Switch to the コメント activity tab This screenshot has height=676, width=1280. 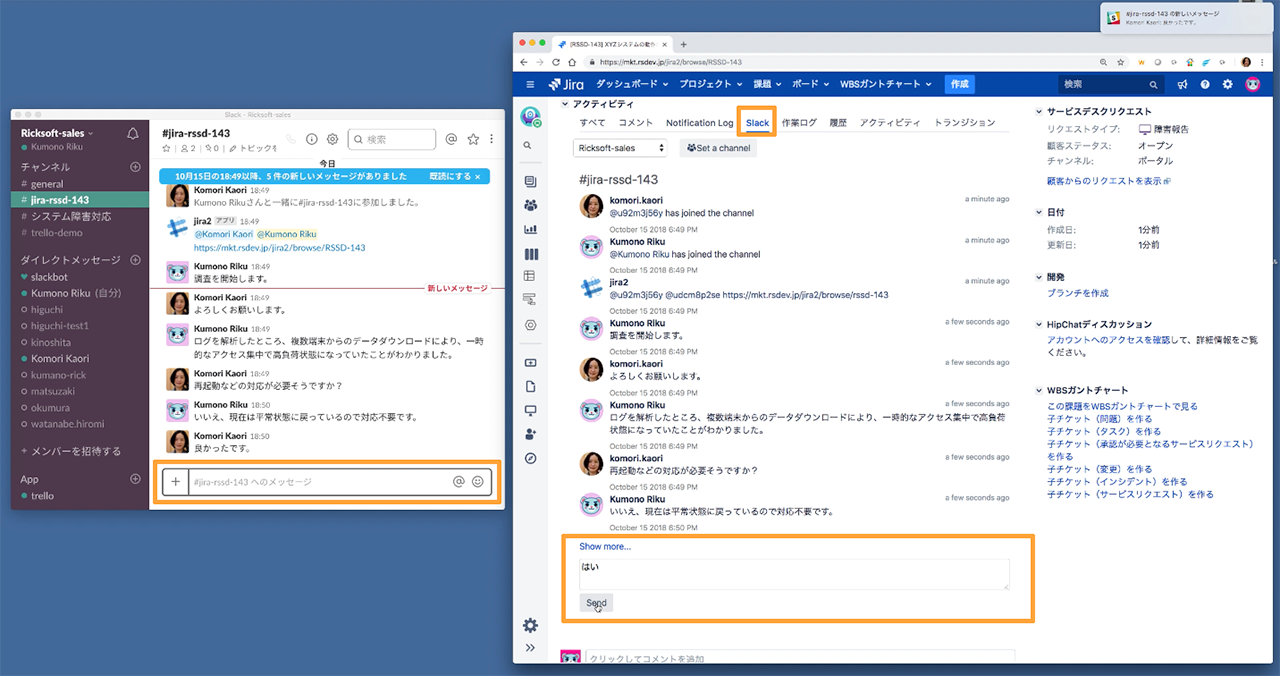click(636, 123)
